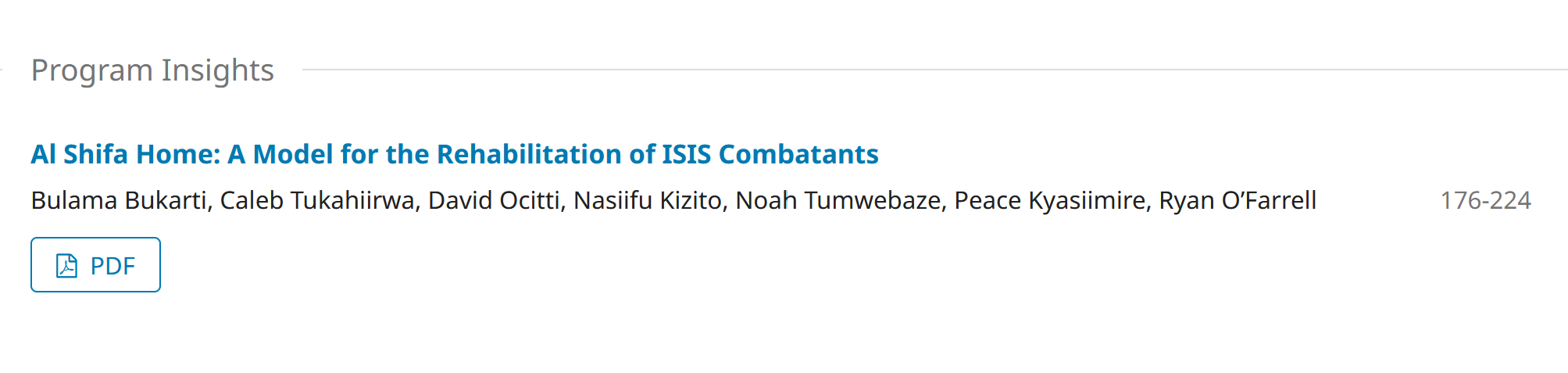Image resolution: width=1568 pixels, height=373 pixels.
Task: Click author name David Ocitti
Action: [495, 201]
